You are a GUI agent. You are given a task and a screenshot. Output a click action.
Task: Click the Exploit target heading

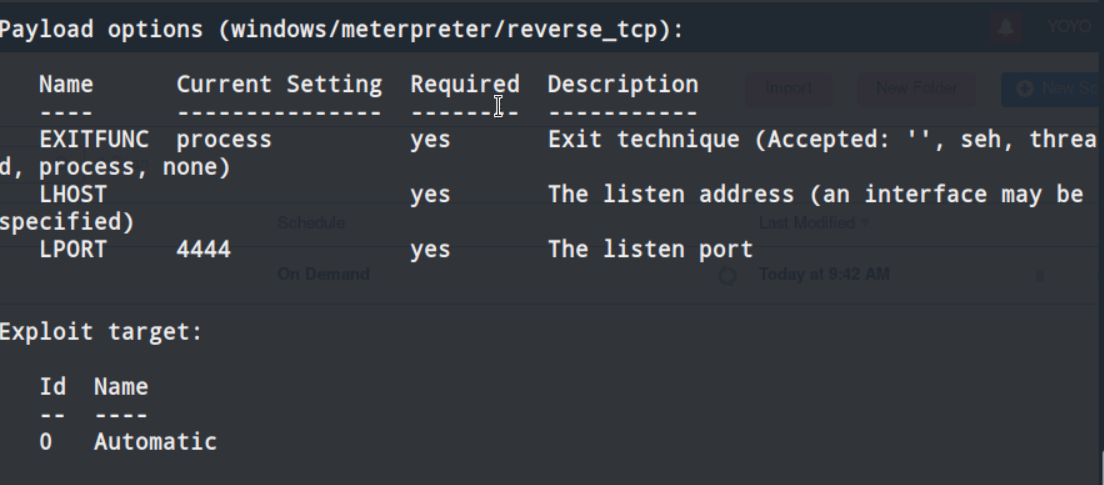pos(100,332)
